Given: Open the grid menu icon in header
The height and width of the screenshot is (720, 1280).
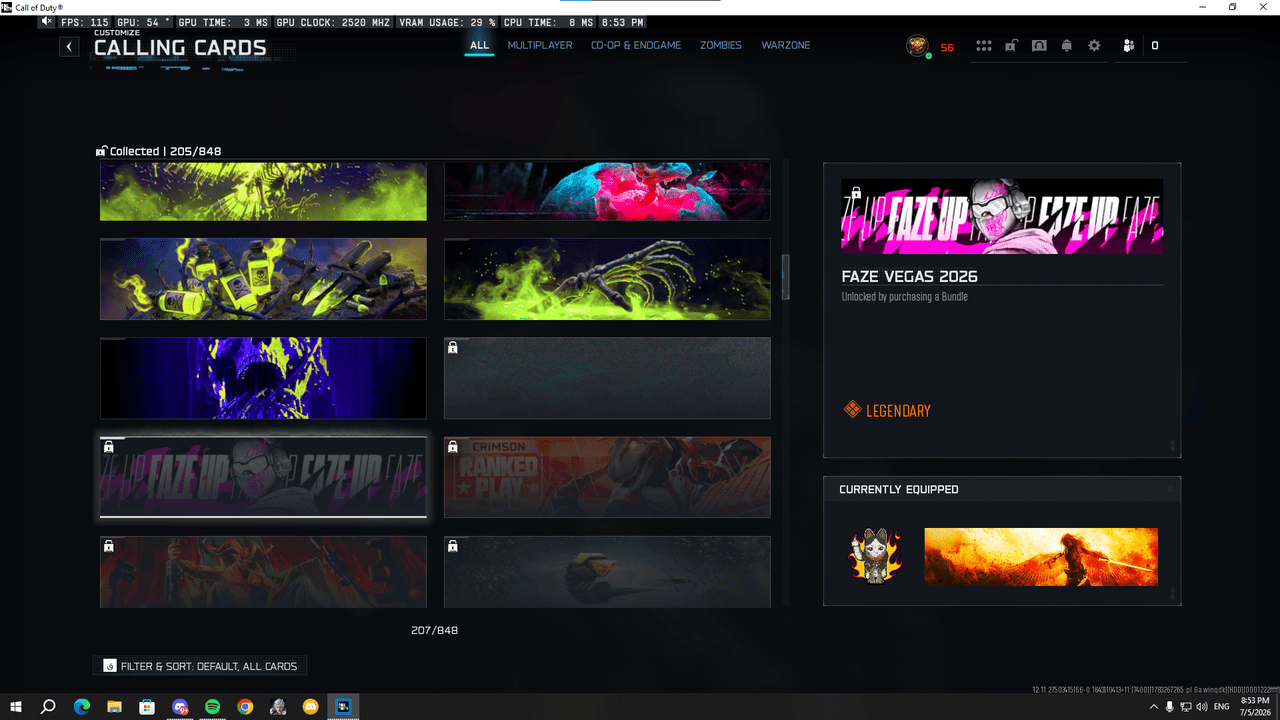Looking at the screenshot, I should tap(984, 46).
